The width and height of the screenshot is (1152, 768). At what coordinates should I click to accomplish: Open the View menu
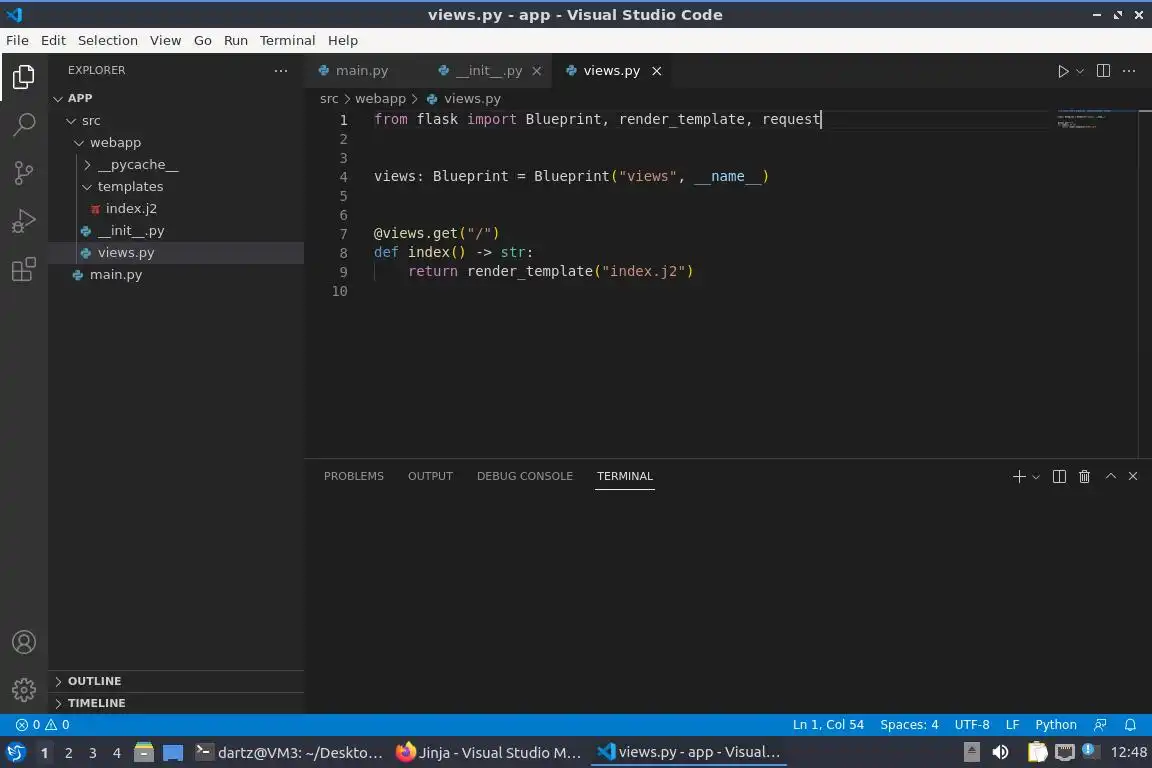coord(165,40)
